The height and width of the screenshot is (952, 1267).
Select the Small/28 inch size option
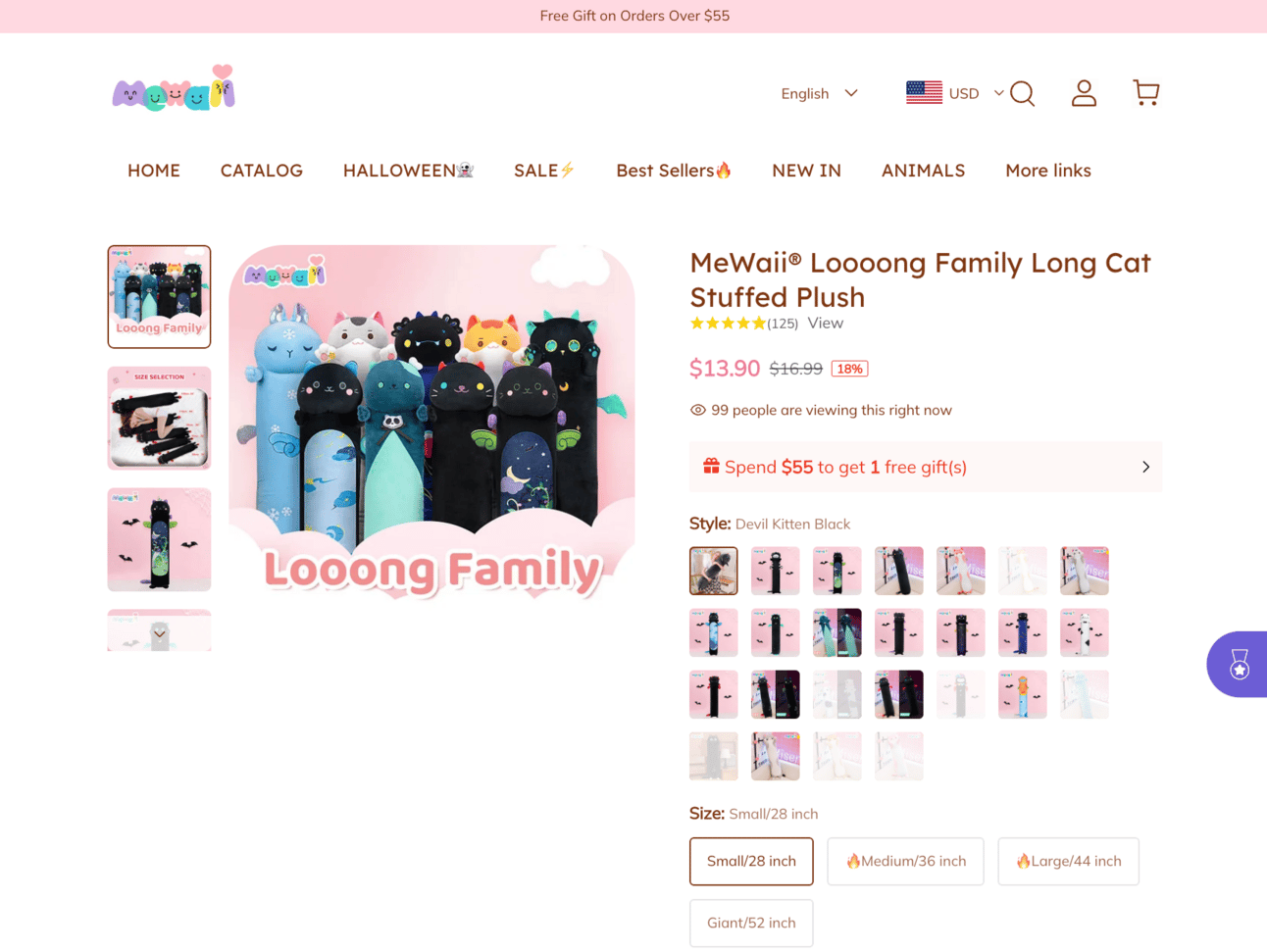[751, 861]
